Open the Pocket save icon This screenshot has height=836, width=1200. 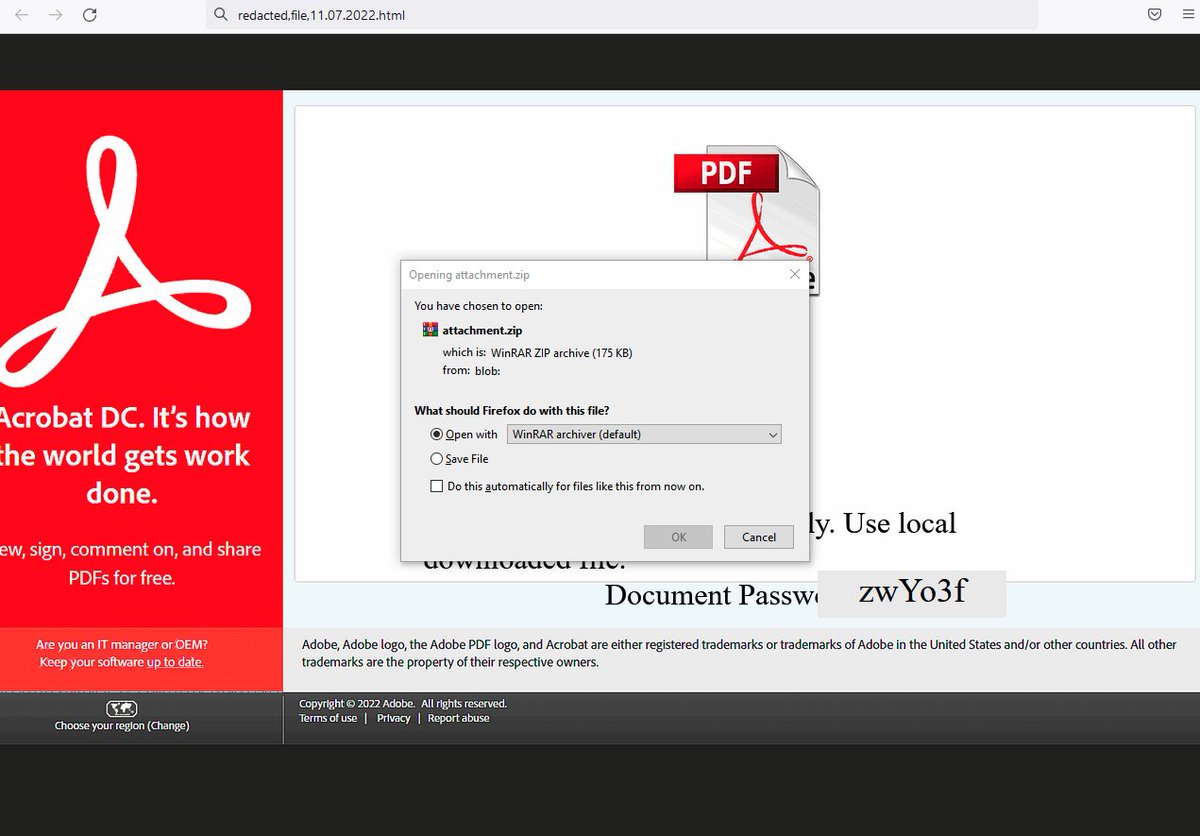(1154, 15)
